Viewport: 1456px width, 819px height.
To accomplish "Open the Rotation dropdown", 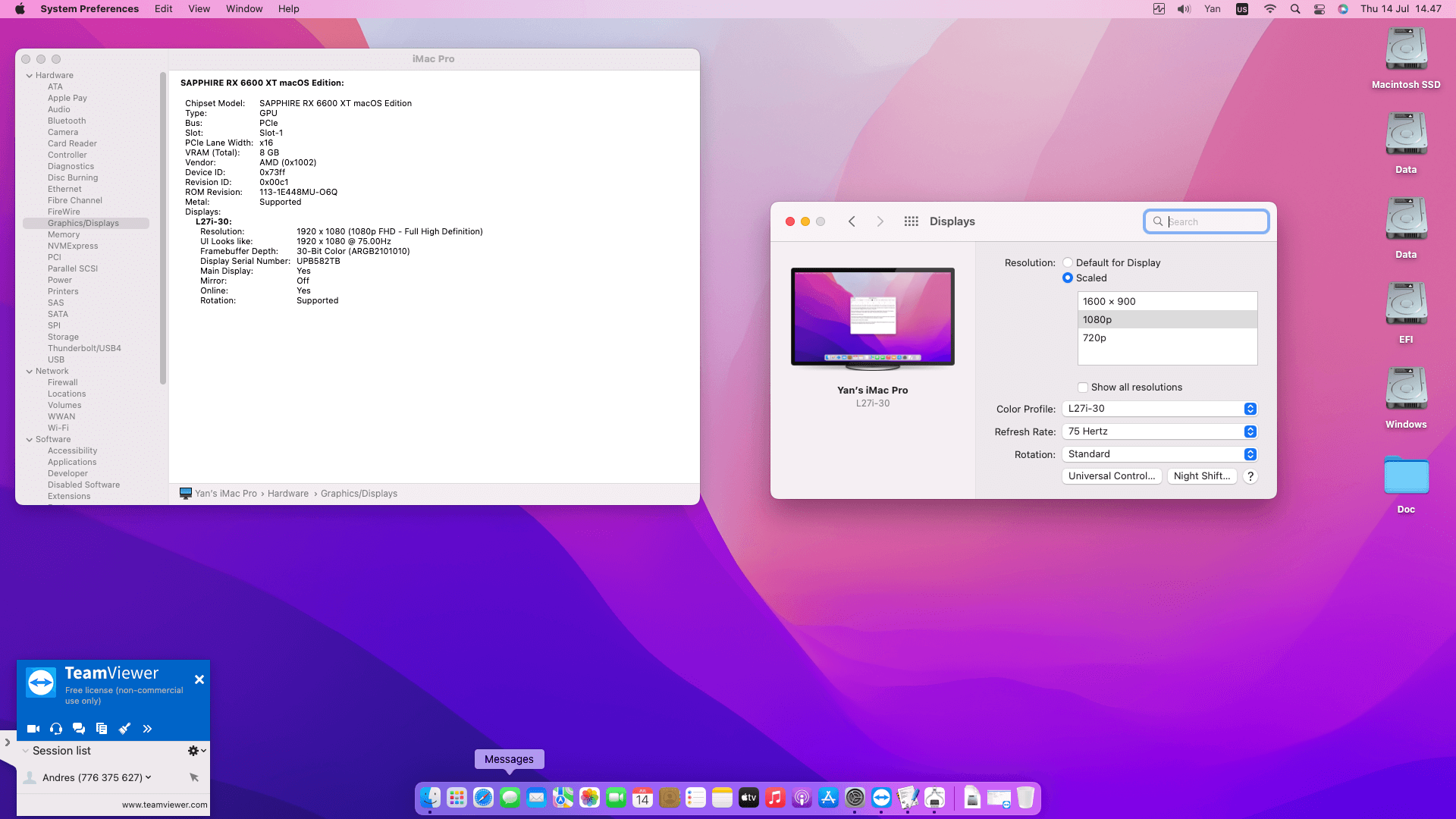I will coord(1159,454).
